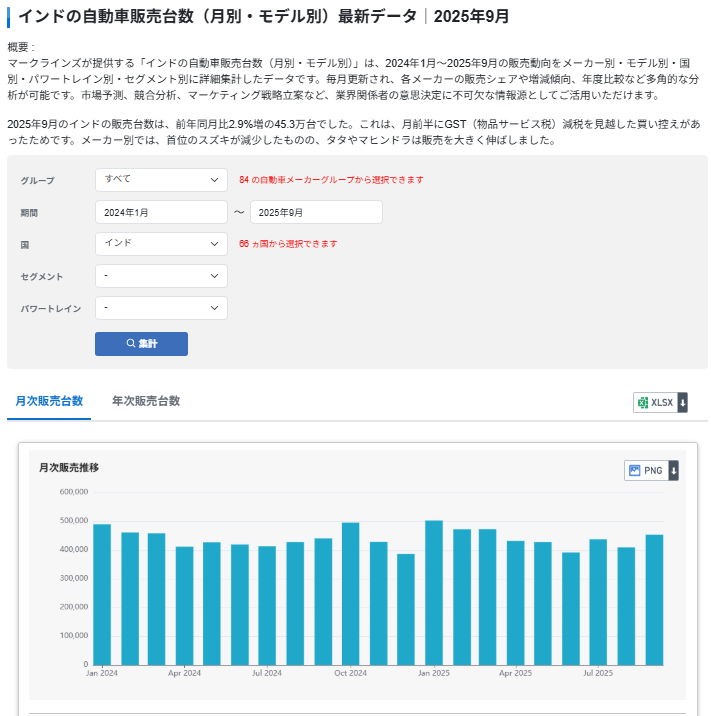
Task: Click the last bar in the monthly chart
Action: (654, 599)
